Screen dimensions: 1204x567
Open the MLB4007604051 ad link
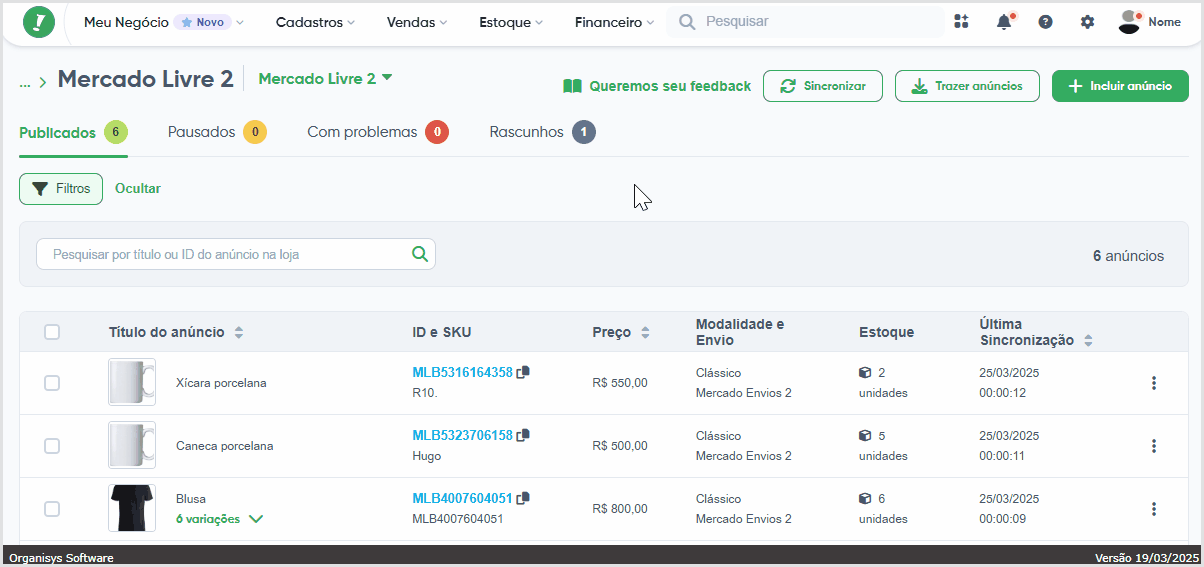[462, 498]
